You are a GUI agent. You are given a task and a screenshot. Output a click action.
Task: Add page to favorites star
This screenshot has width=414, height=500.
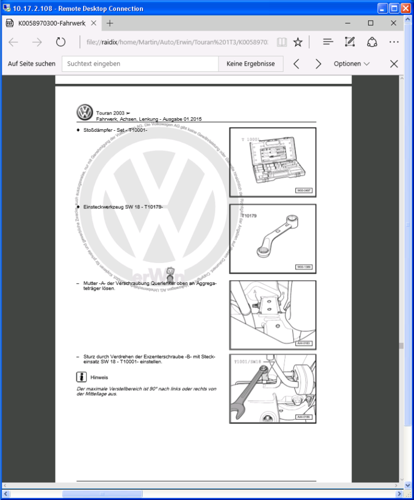(x=298, y=42)
